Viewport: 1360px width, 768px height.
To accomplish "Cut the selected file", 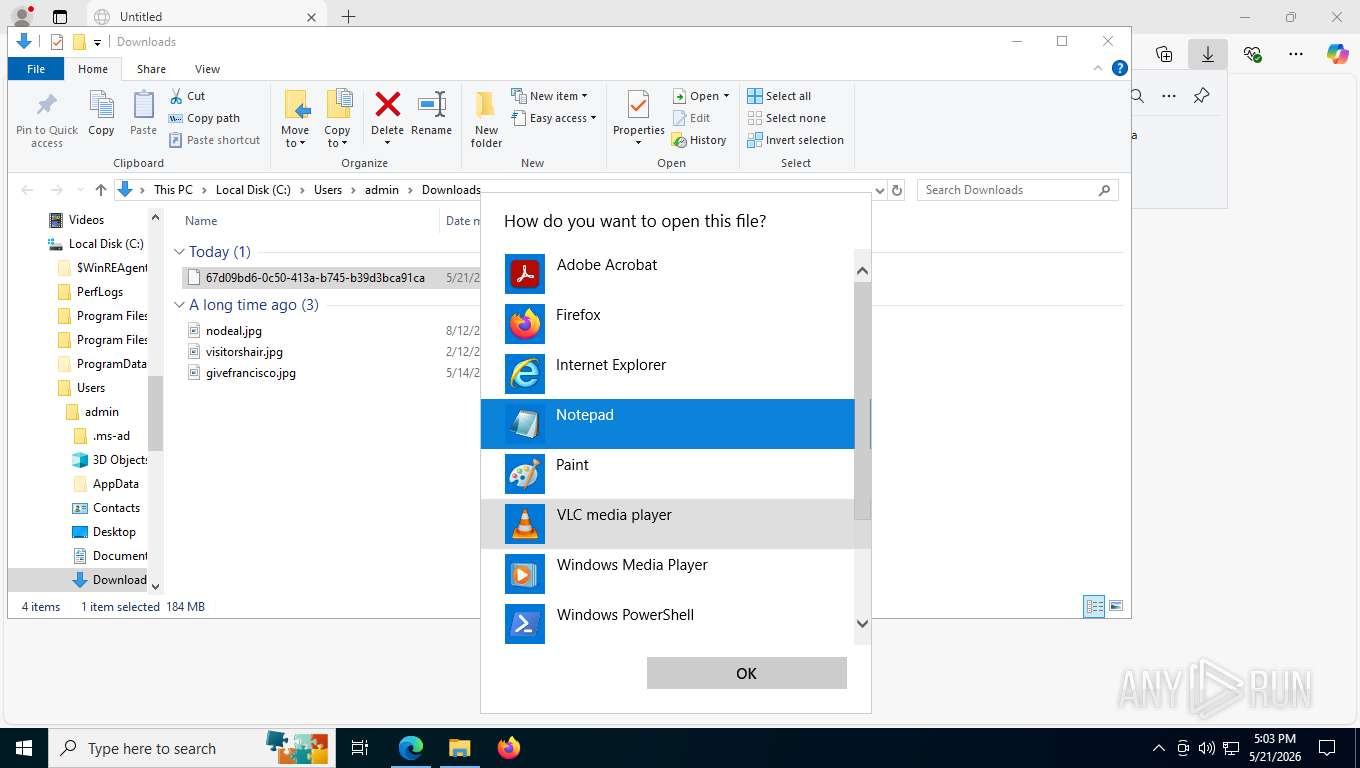I will (x=187, y=96).
